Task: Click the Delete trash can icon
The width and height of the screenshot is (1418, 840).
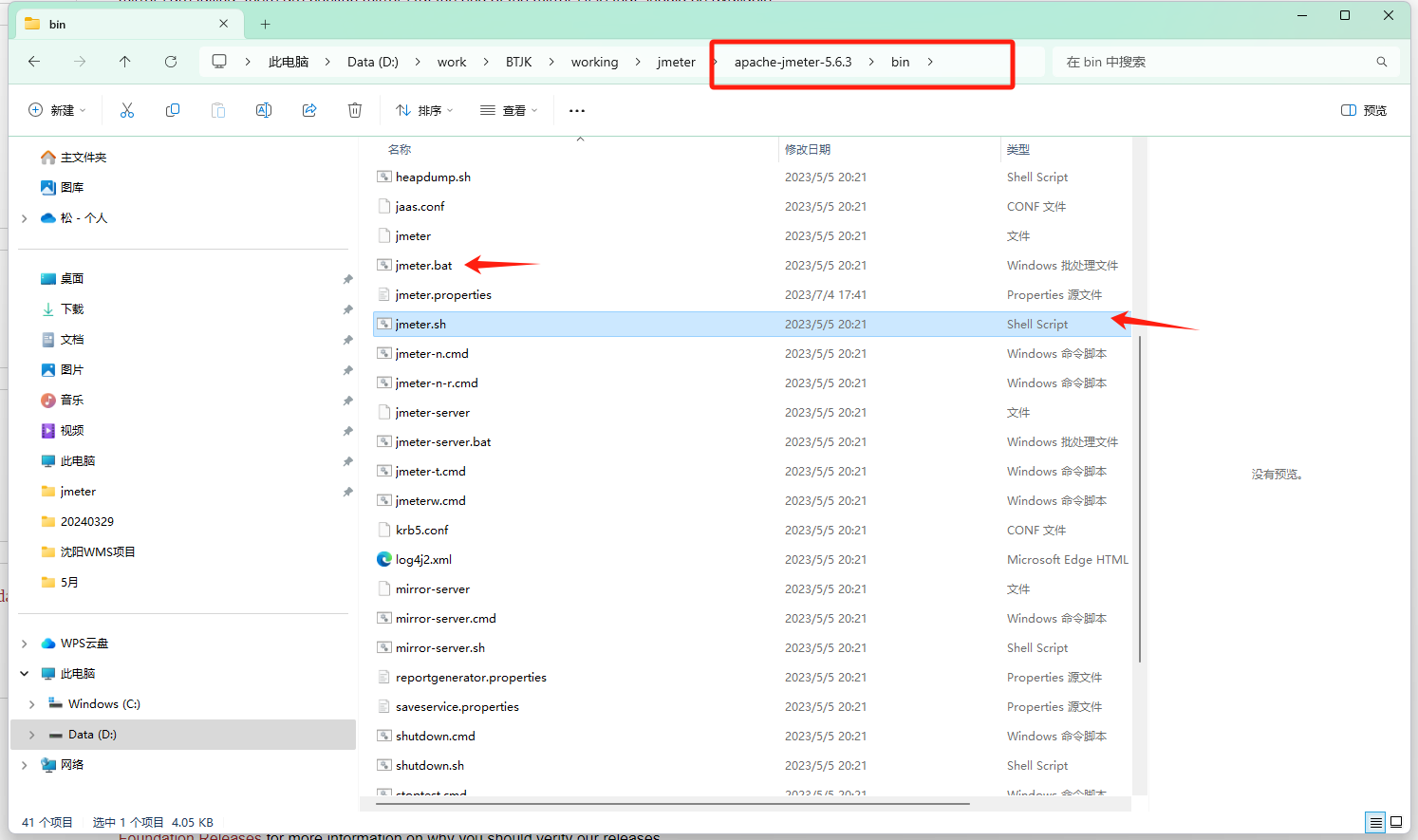Action: pos(355,110)
